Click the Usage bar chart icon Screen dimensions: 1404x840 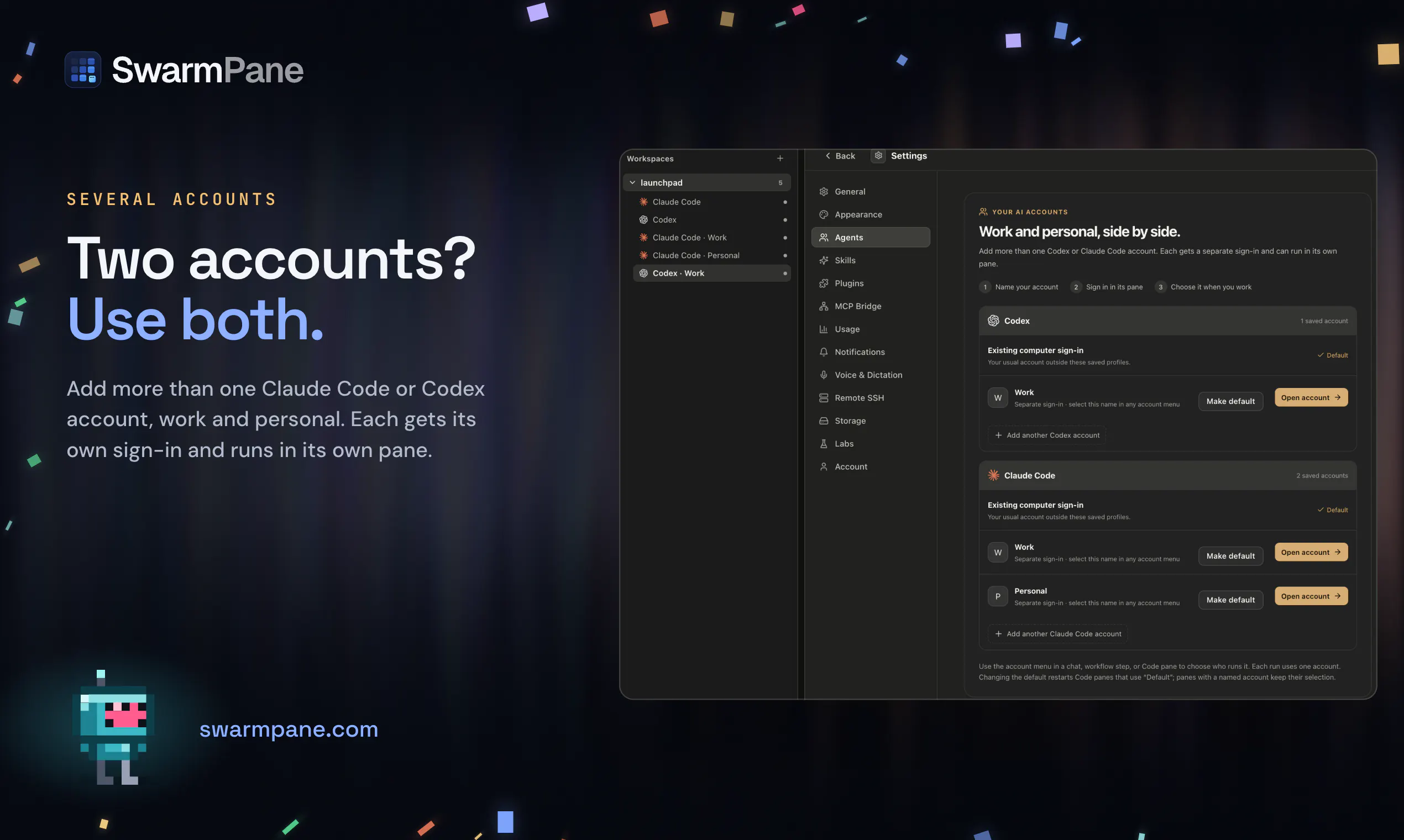click(824, 329)
